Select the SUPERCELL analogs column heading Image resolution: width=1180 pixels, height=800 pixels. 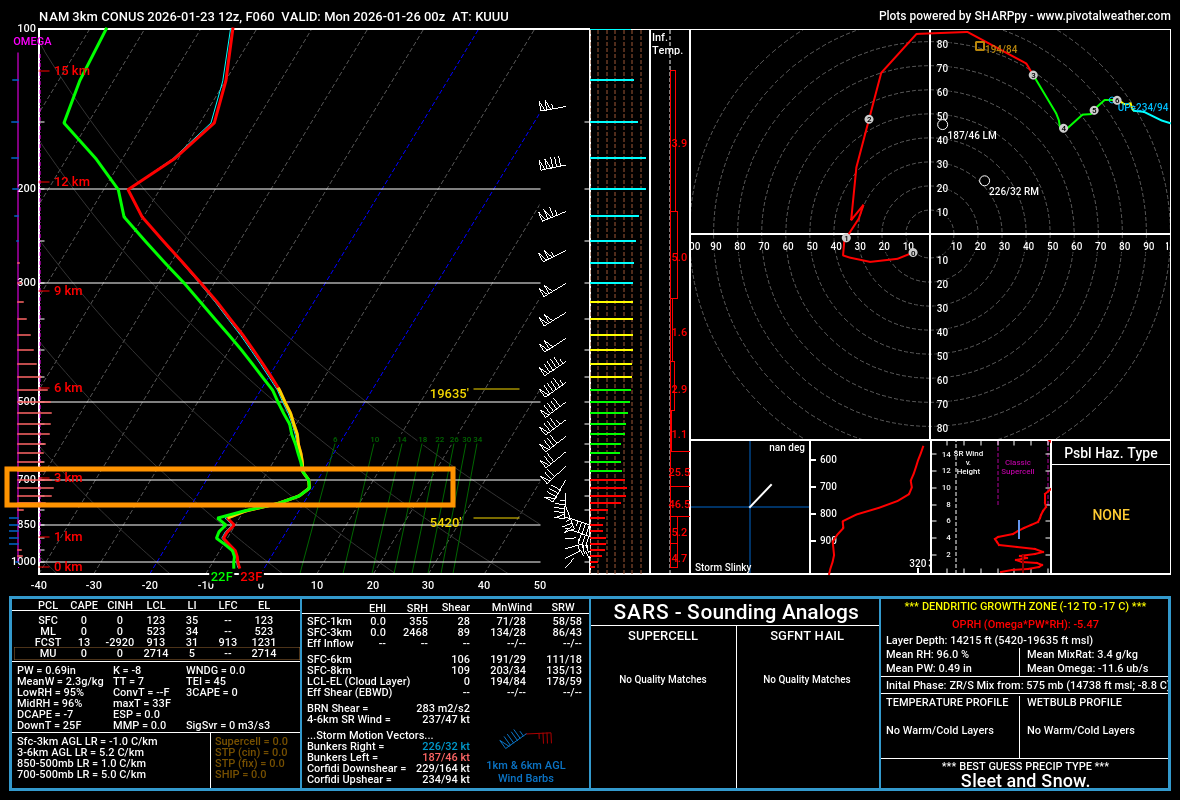click(662, 636)
